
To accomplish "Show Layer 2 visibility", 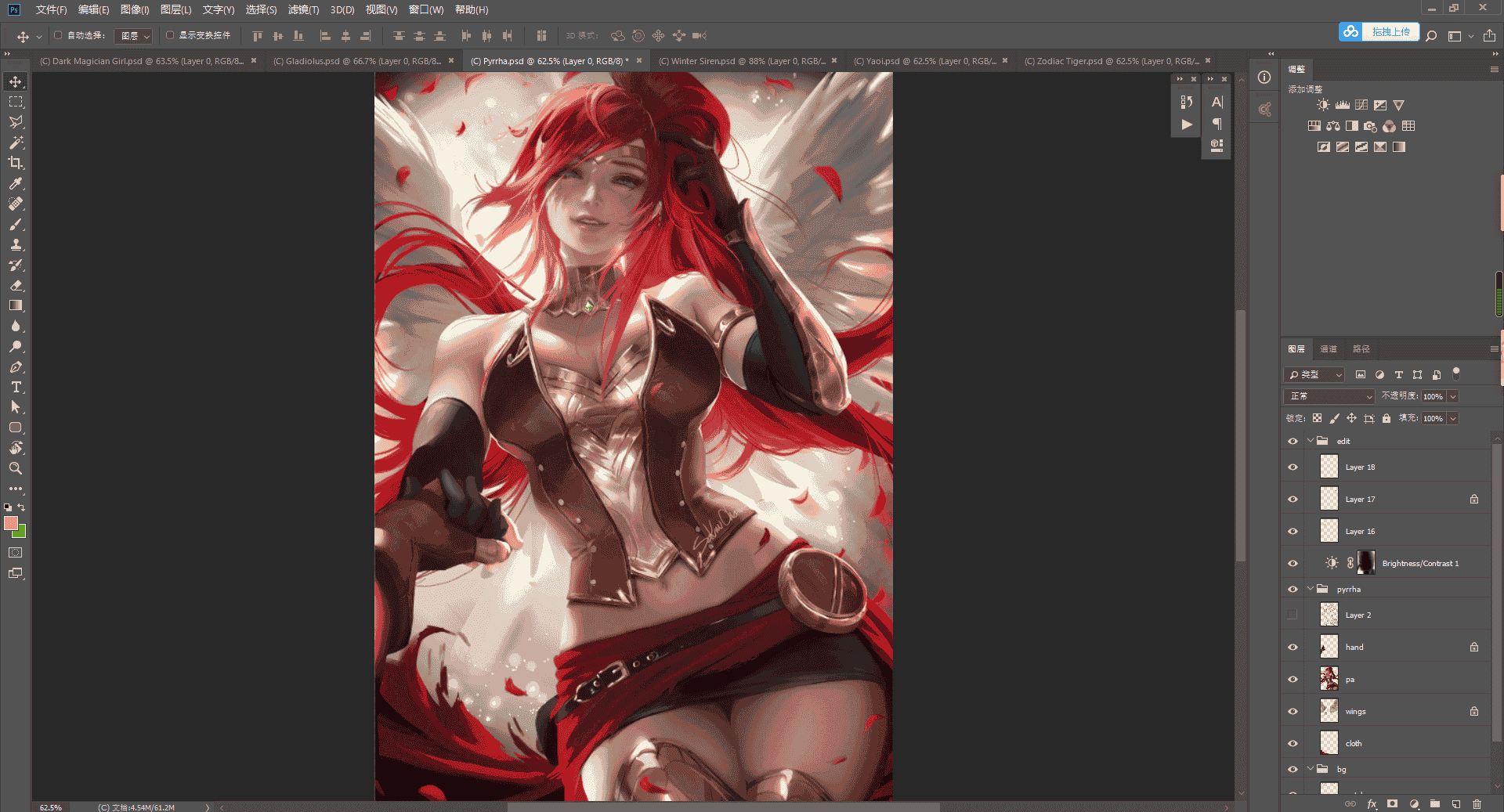I will click(1292, 615).
